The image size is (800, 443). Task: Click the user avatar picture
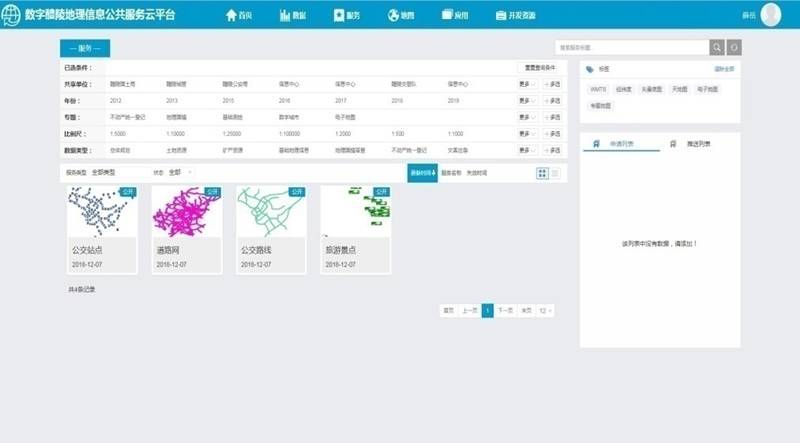[771, 15]
